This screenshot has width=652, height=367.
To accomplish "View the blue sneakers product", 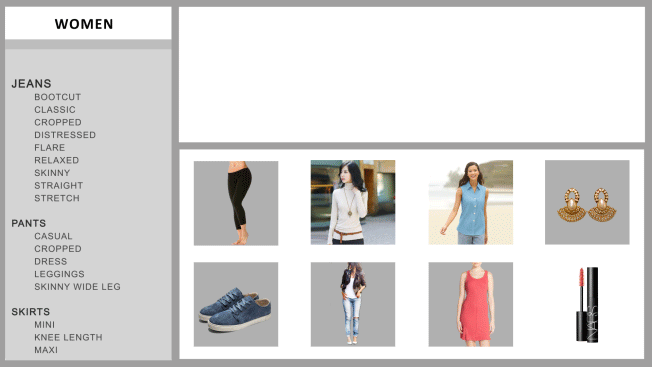I will point(236,304).
